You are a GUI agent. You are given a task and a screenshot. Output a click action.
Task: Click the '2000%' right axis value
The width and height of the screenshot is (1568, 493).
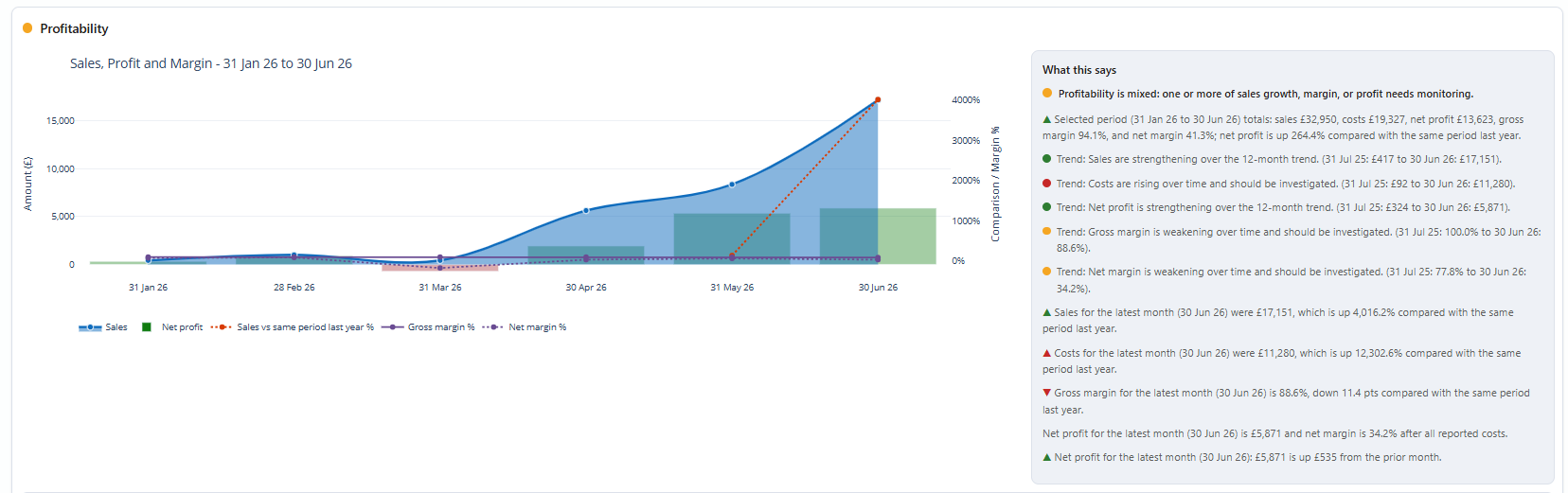click(x=966, y=180)
